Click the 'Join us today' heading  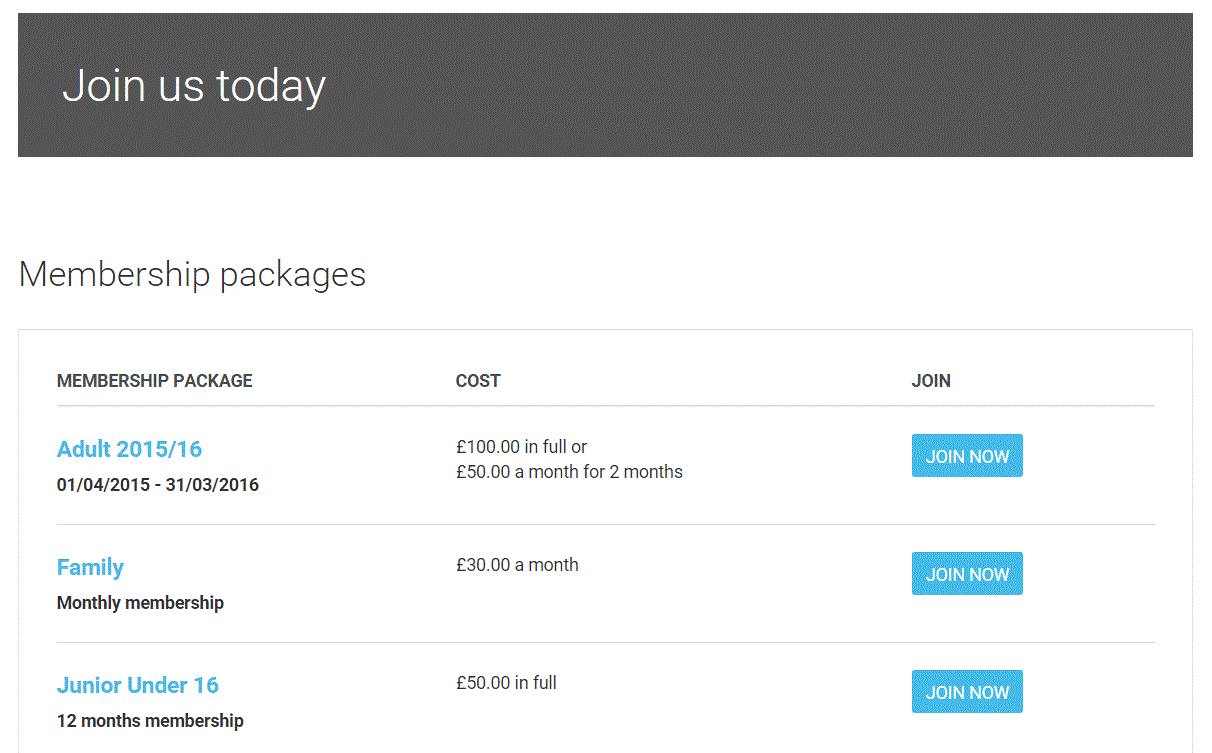(193, 86)
